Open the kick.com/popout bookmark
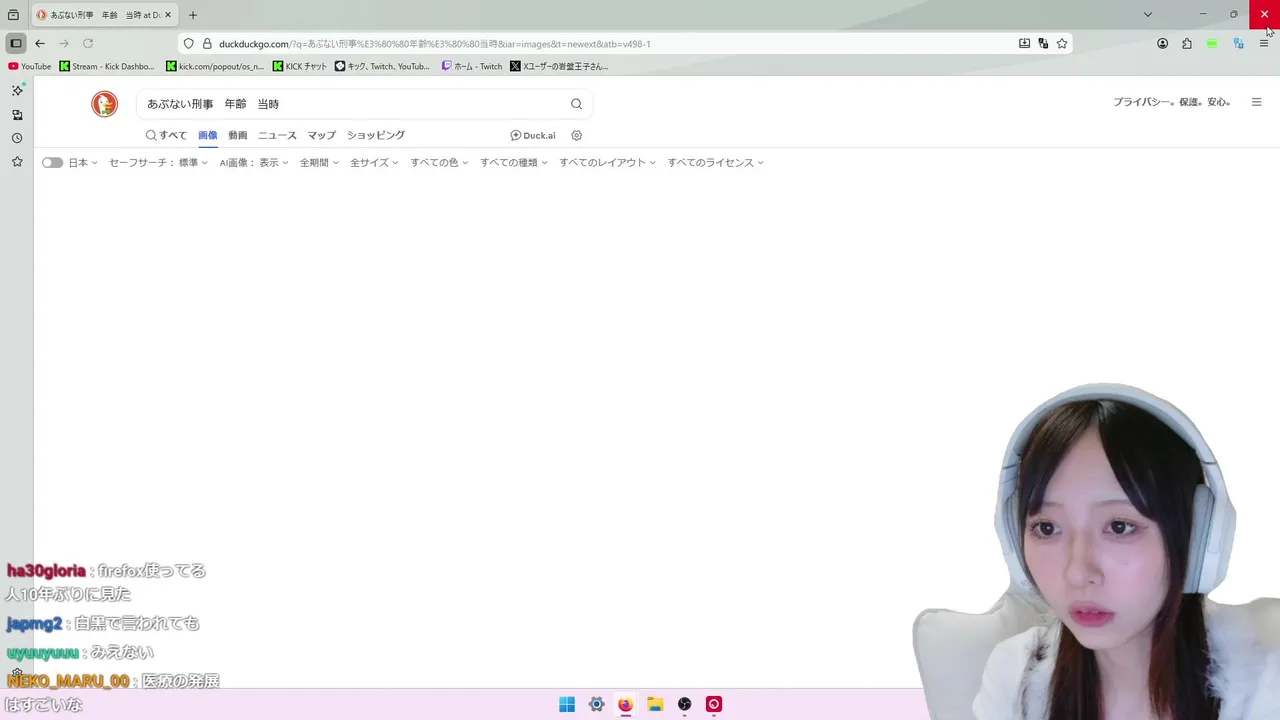 coord(215,66)
